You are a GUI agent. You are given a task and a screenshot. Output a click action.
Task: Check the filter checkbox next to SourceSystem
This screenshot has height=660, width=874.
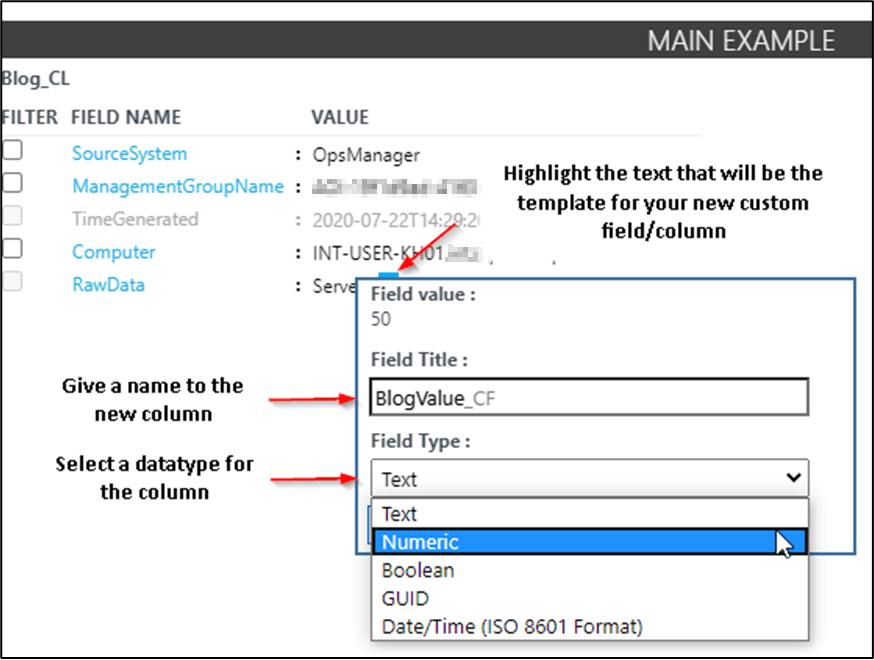[13, 148]
